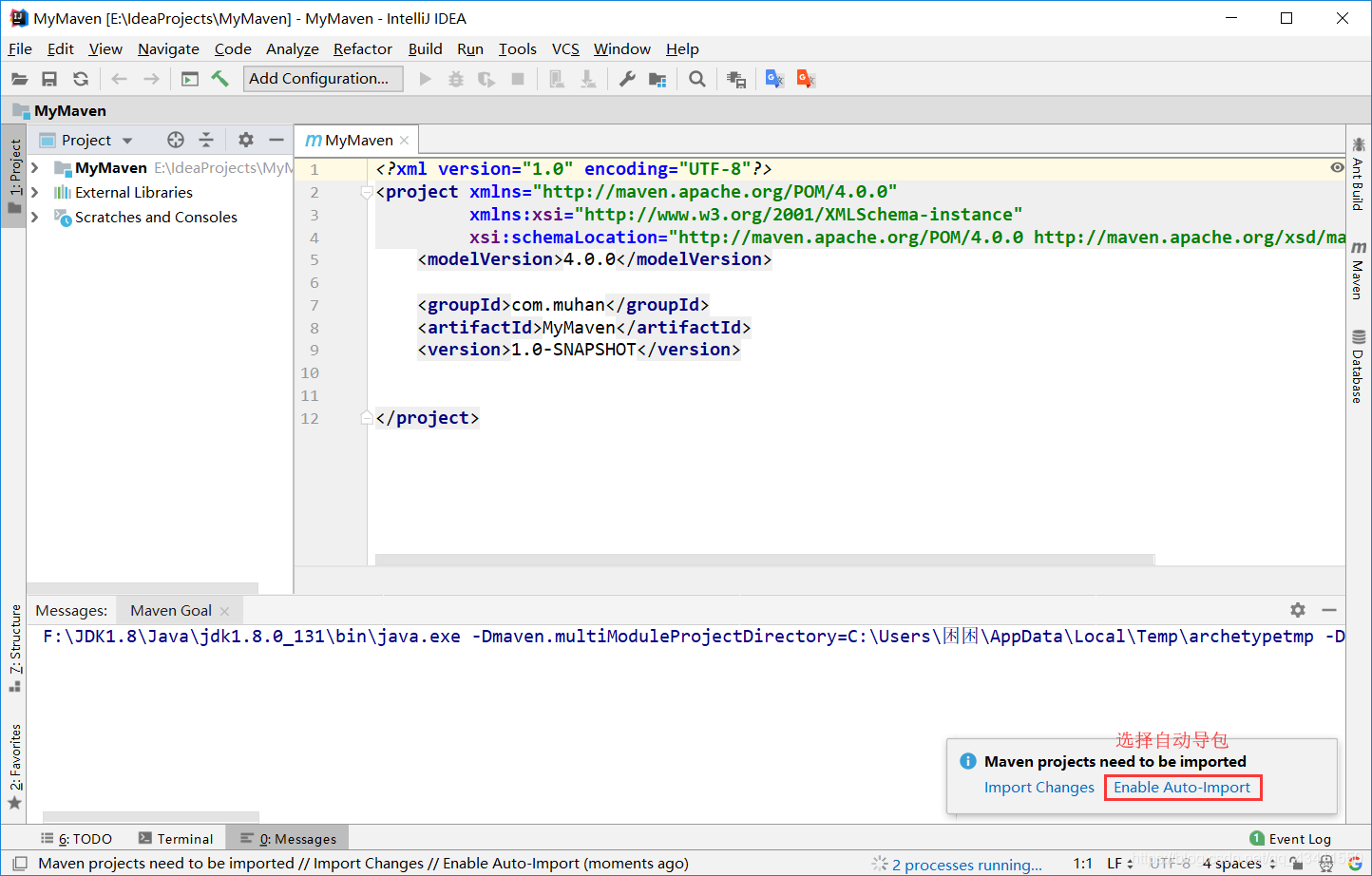The height and width of the screenshot is (876, 1372).
Task: Toggle the Z: Structure side tool window
Action: (14, 648)
